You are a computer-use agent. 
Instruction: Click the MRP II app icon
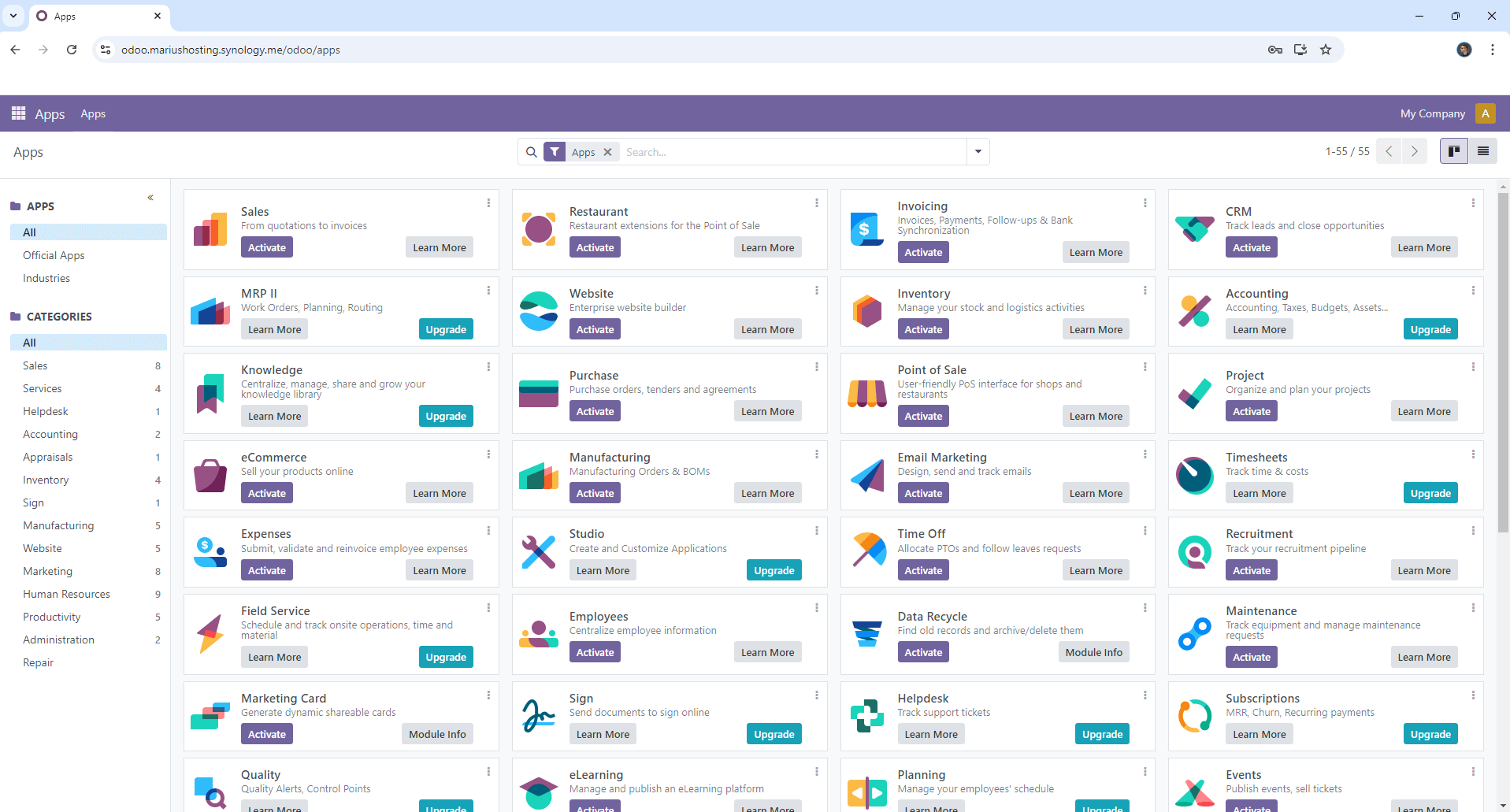pyautogui.click(x=210, y=311)
